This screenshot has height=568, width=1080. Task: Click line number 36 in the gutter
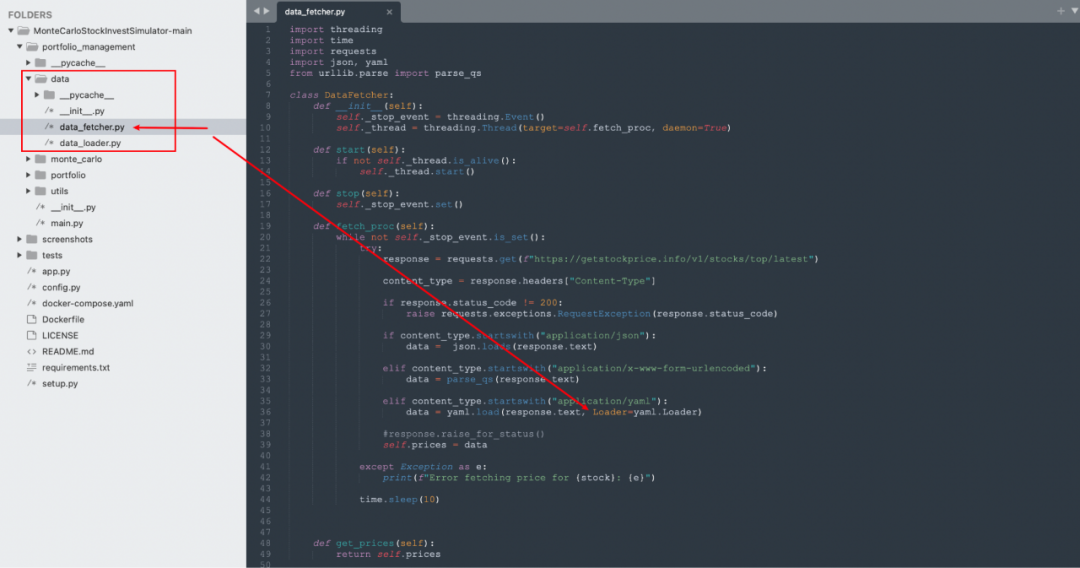[267, 412]
